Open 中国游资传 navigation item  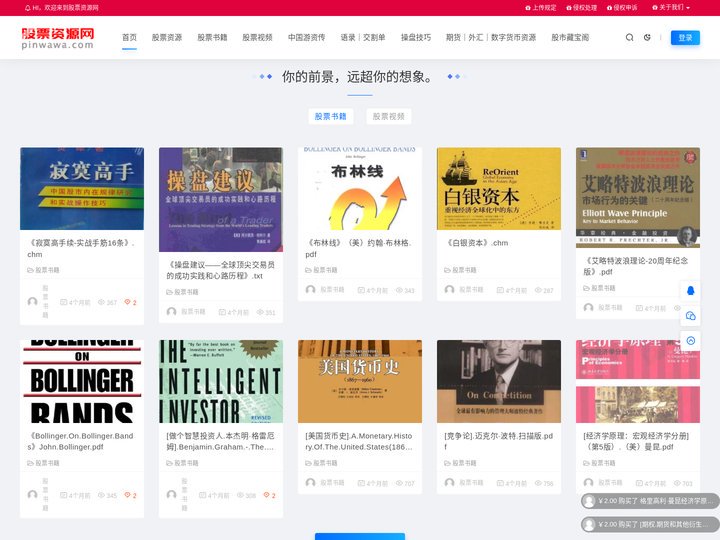[x=306, y=37]
